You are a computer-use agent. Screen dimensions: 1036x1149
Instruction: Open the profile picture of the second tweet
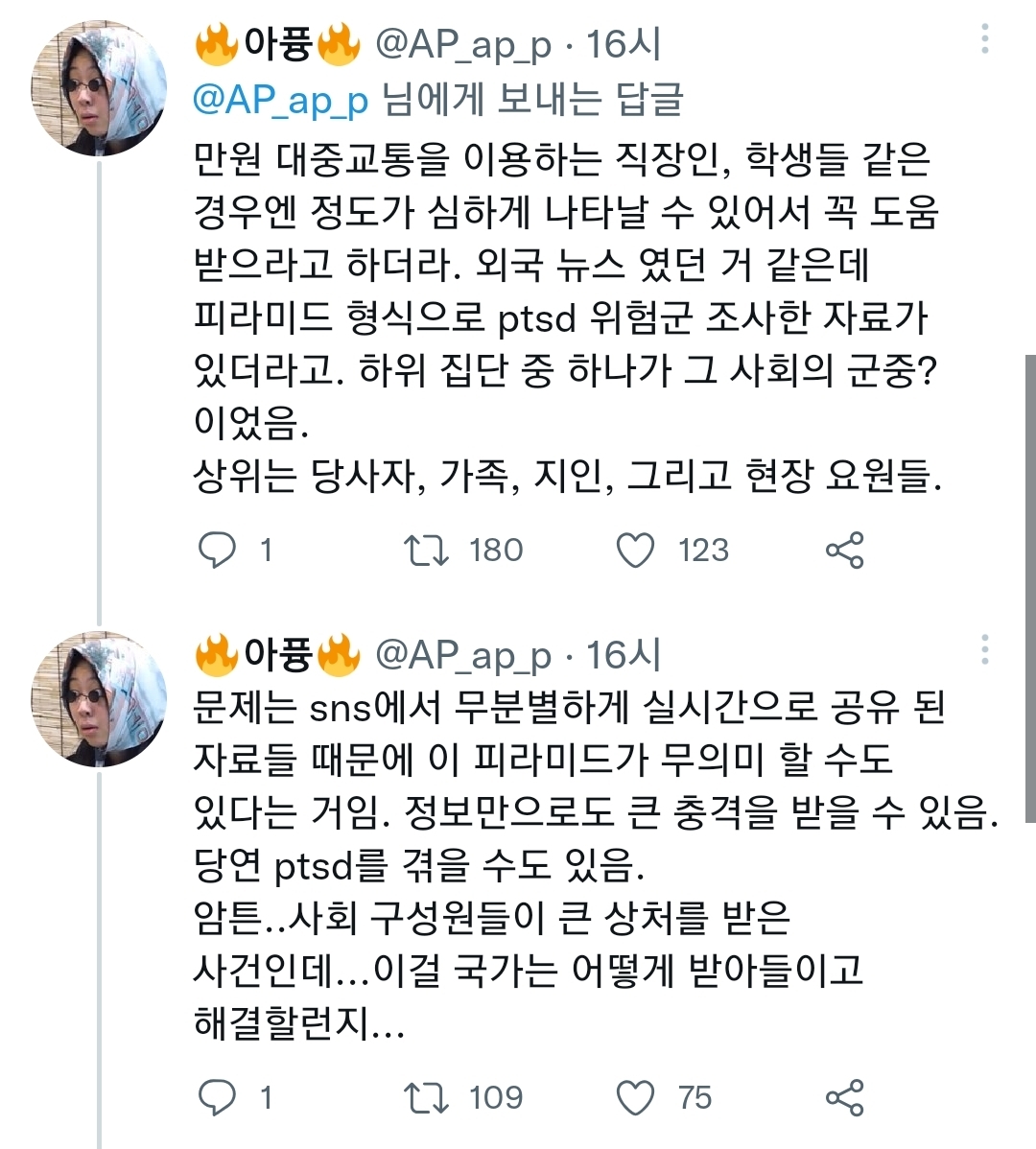pyautogui.click(x=100, y=696)
